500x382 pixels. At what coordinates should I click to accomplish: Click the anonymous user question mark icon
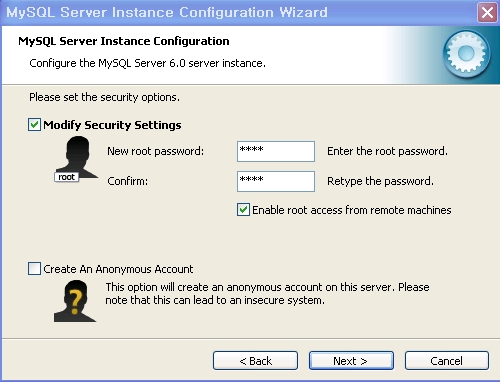point(75,301)
